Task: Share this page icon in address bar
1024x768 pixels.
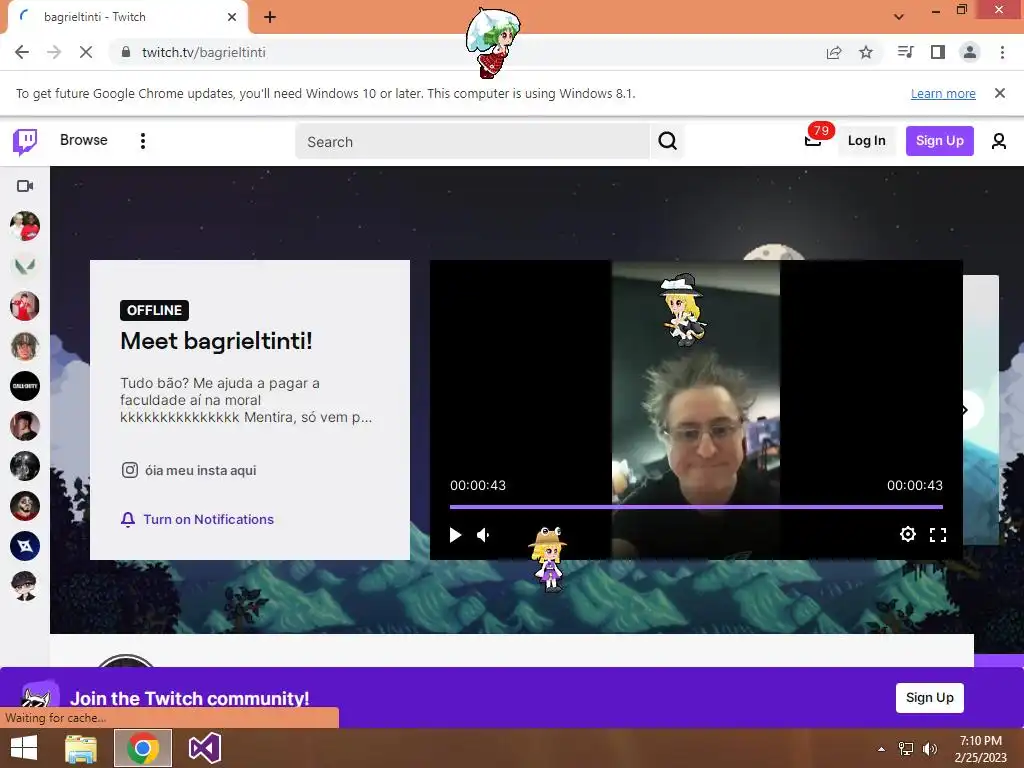Action: [x=834, y=52]
